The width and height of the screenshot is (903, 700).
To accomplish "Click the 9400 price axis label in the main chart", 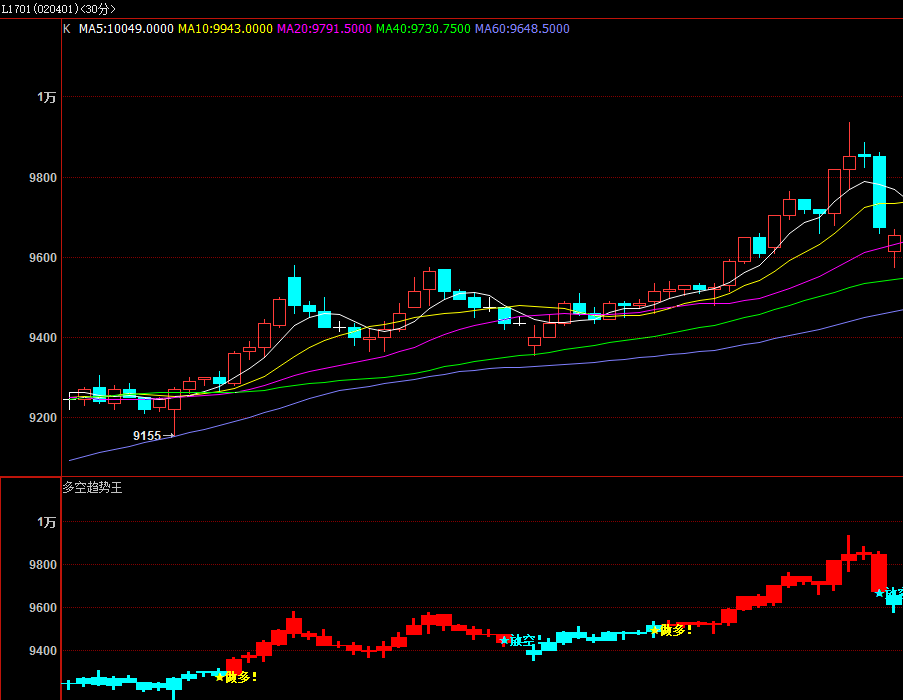I will tap(43, 338).
